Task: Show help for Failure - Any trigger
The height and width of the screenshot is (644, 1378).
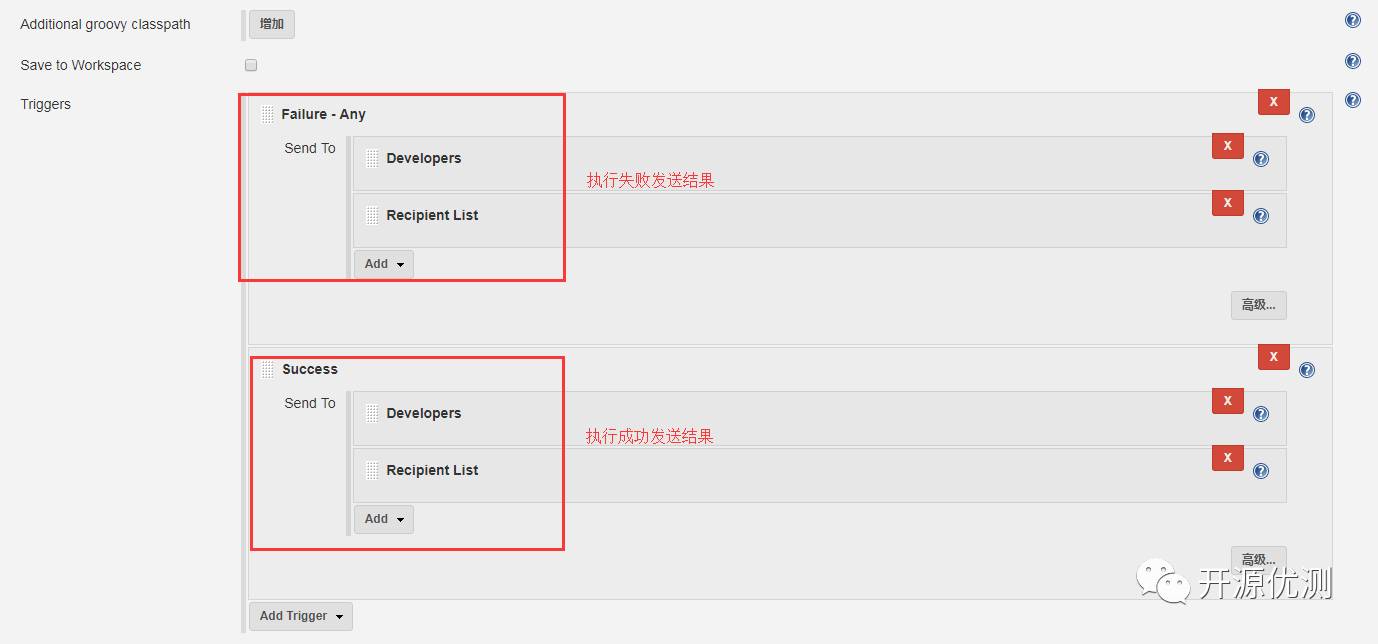Action: 1307,115
